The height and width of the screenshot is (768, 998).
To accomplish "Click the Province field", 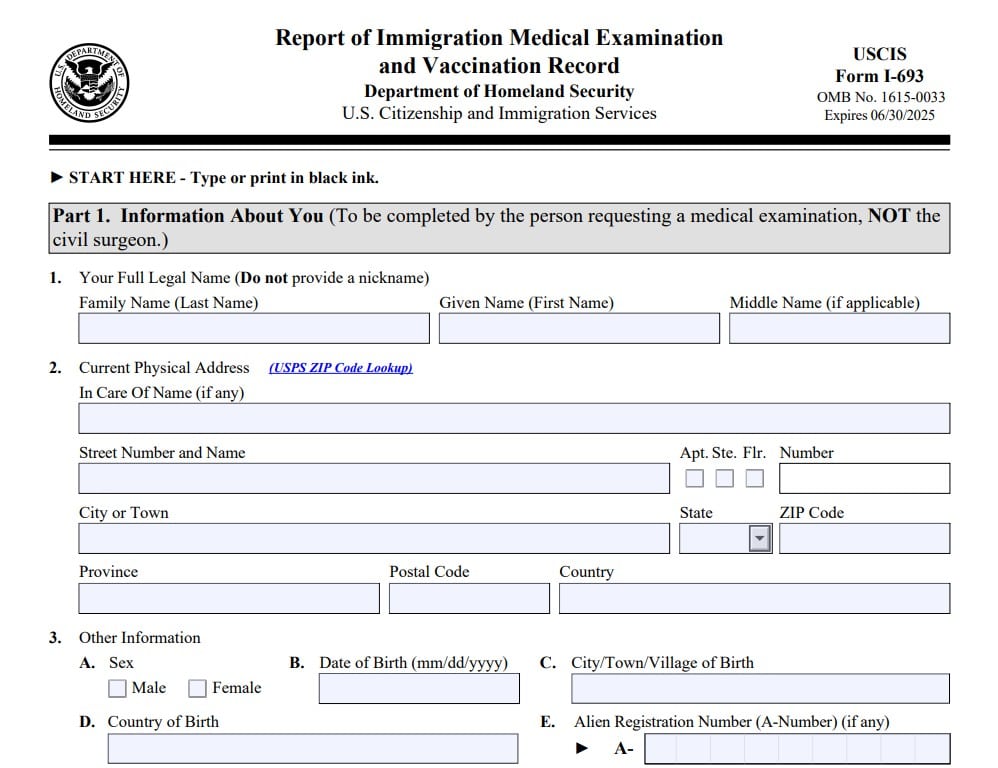I will coord(229,599).
